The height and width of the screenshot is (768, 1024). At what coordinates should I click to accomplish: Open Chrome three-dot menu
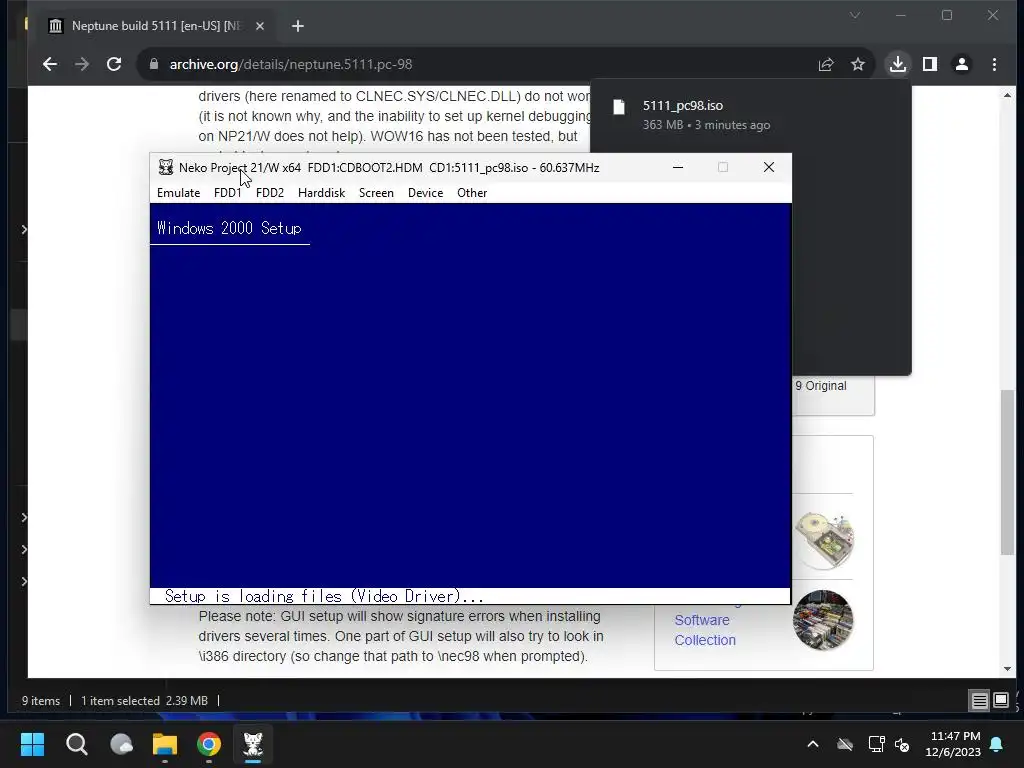pos(994,64)
